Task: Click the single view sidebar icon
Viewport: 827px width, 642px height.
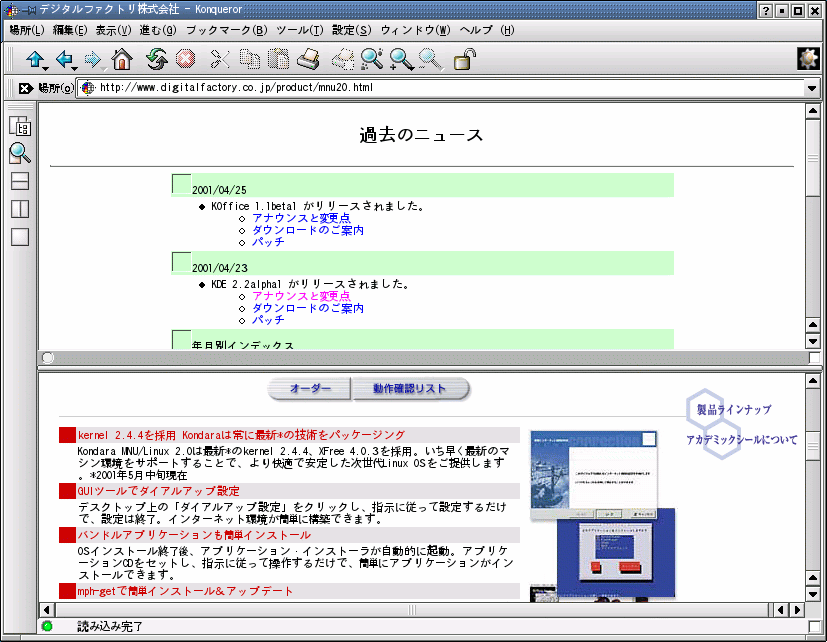Action: tap(20, 237)
